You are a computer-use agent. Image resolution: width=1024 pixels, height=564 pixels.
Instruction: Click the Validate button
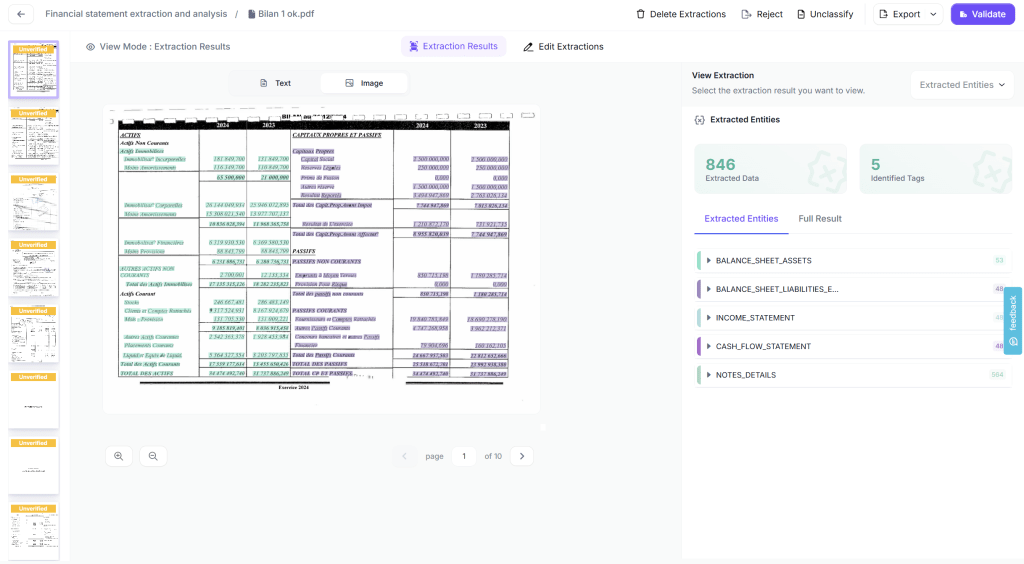(x=982, y=14)
